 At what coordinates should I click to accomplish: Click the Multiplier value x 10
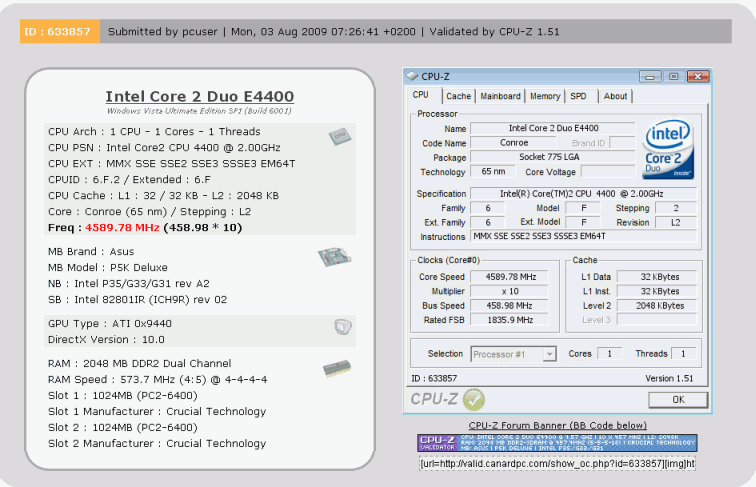coord(510,291)
